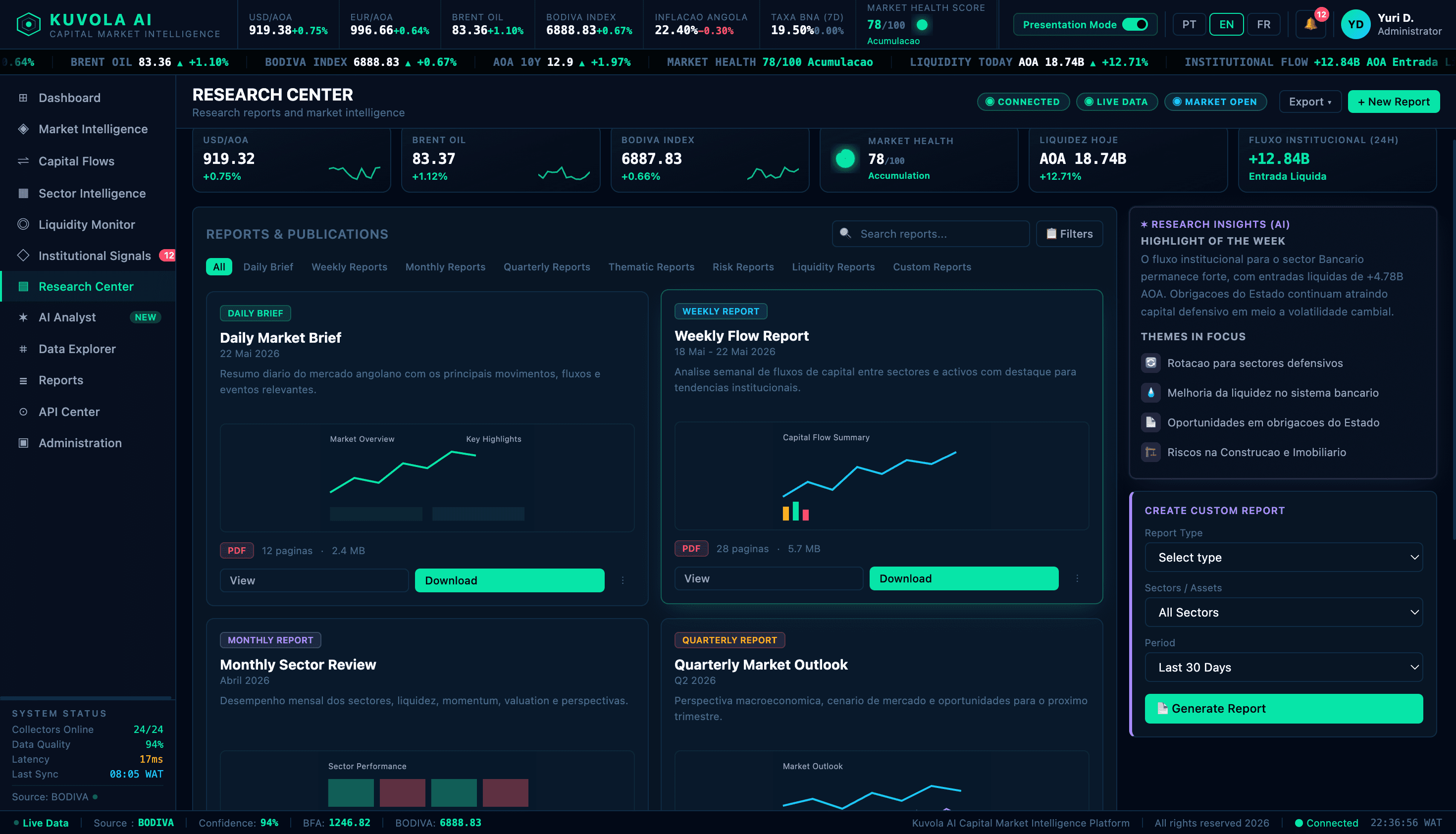Open the All Sectors dropdown
The height and width of the screenshot is (834, 1456).
pos(1284,612)
